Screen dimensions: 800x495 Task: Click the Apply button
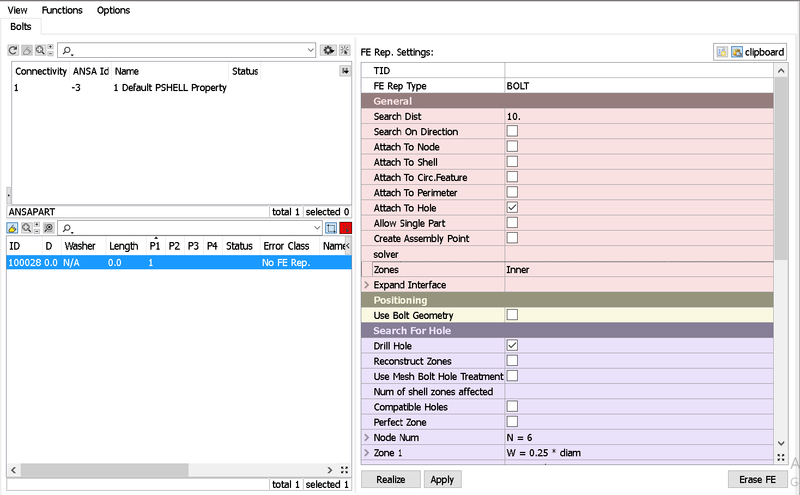[x=442, y=480]
